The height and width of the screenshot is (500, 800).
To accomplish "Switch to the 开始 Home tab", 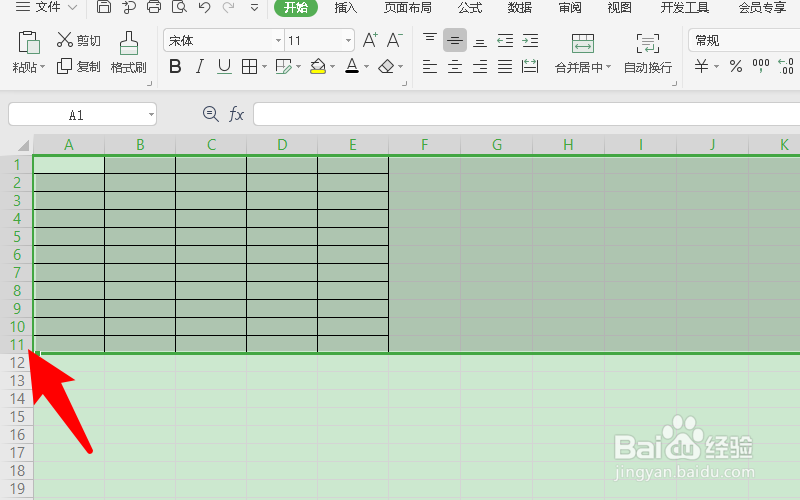I will 296,7.
